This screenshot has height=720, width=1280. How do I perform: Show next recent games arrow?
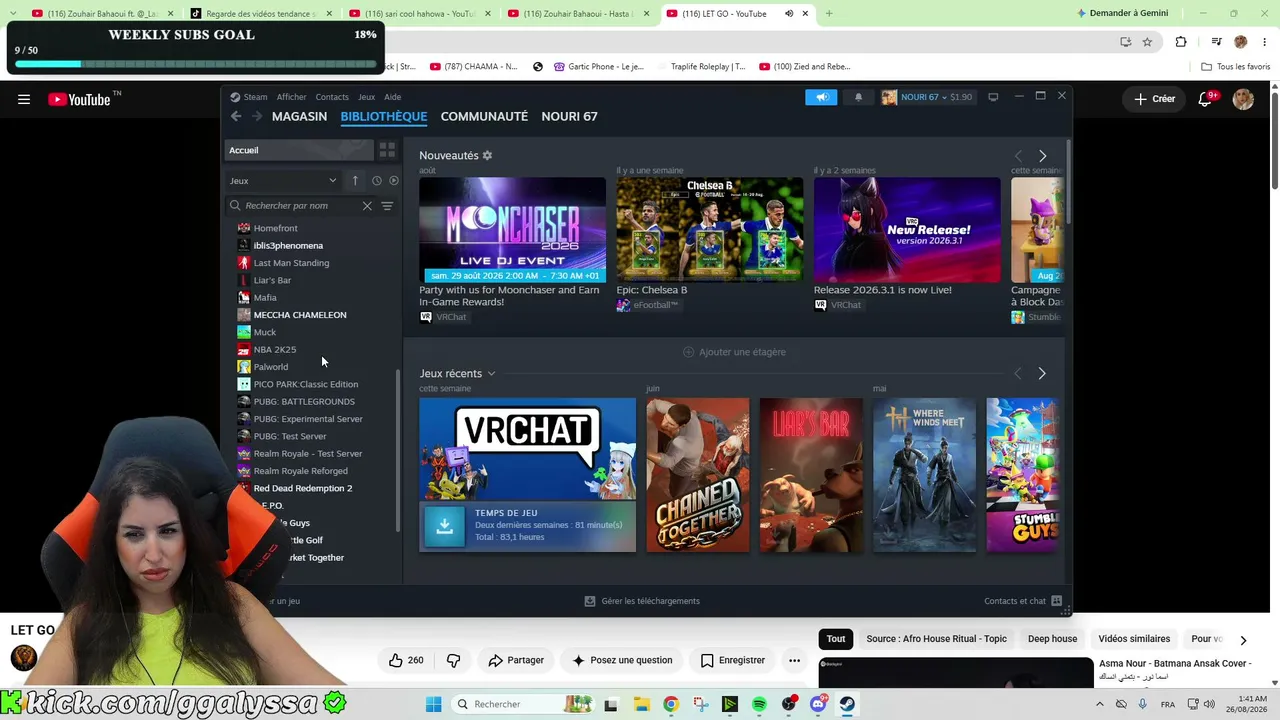pyautogui.click(x=1042, y=373)
